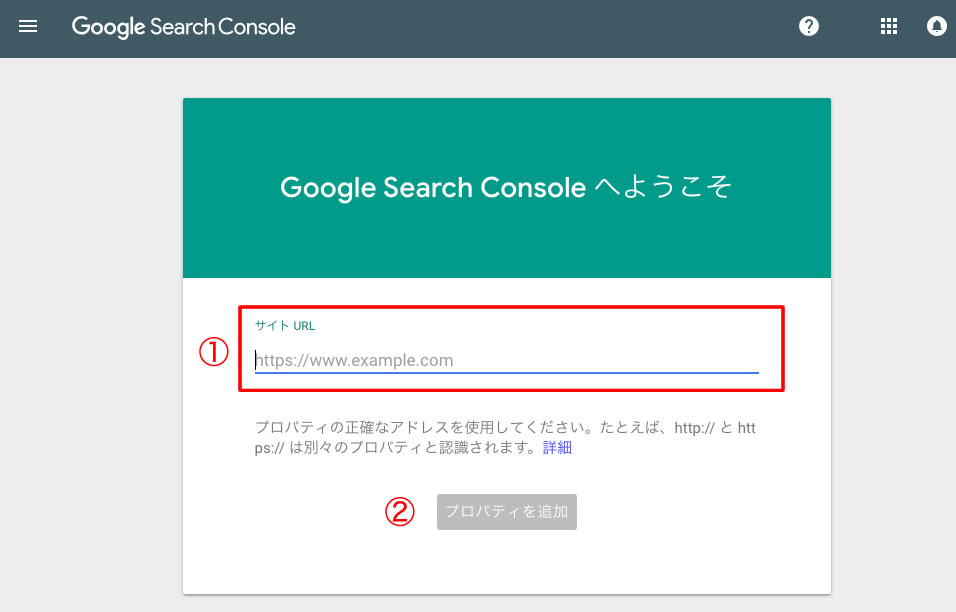Click the circled number 1 marker

coord(213,351)
